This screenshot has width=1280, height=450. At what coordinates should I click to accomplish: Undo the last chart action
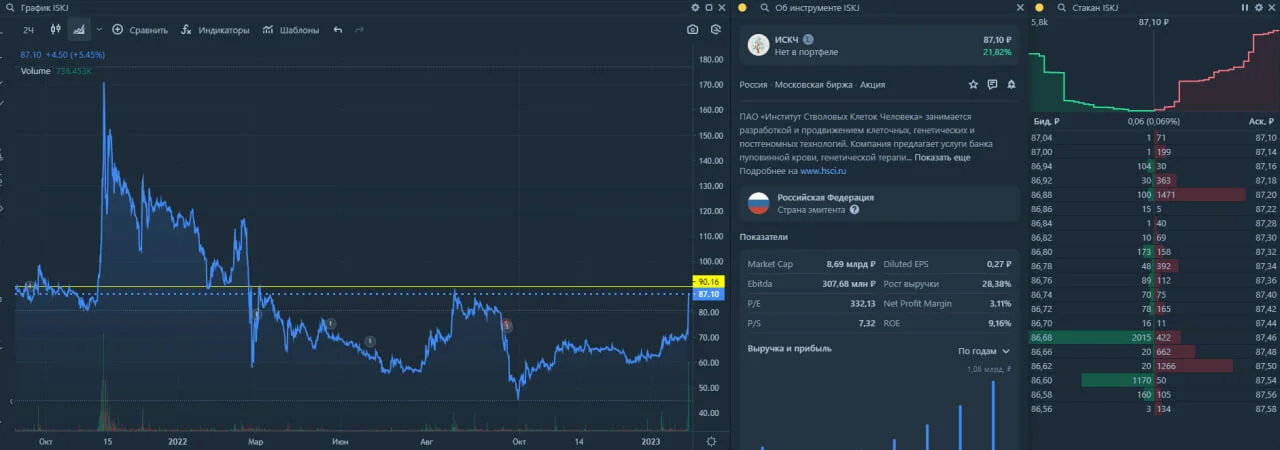pyautogui.click(x=337, y=30)
